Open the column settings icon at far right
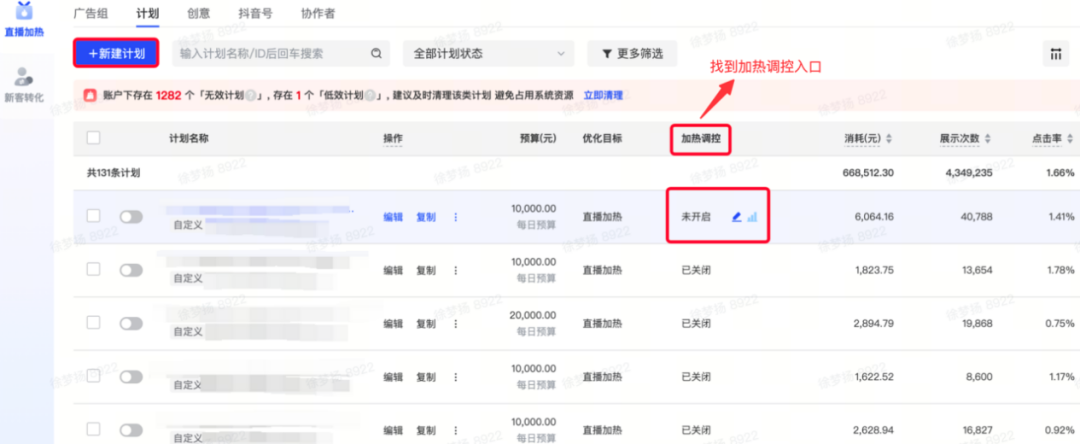The width and height of the screenshot is (1080, 444). click(1055, 54)
